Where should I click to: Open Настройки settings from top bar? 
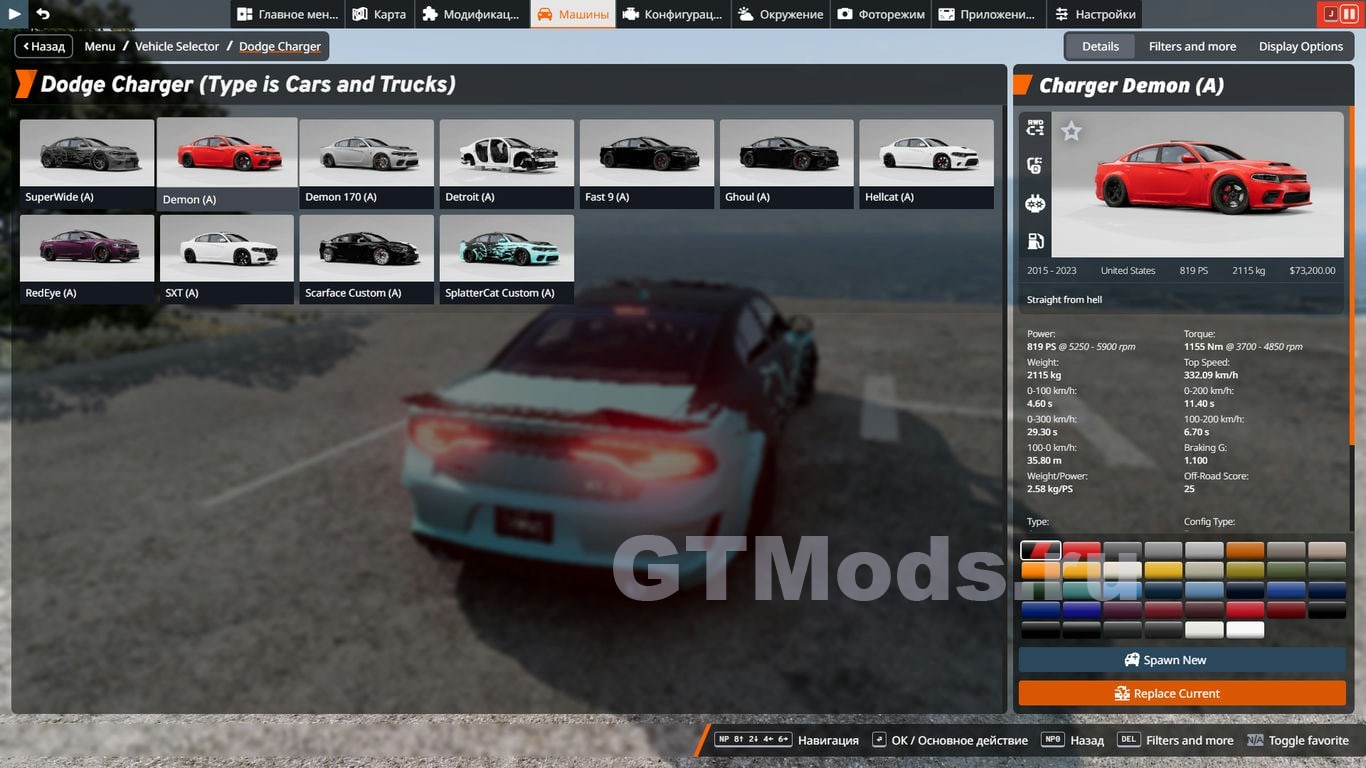[x=1094, y=14]
